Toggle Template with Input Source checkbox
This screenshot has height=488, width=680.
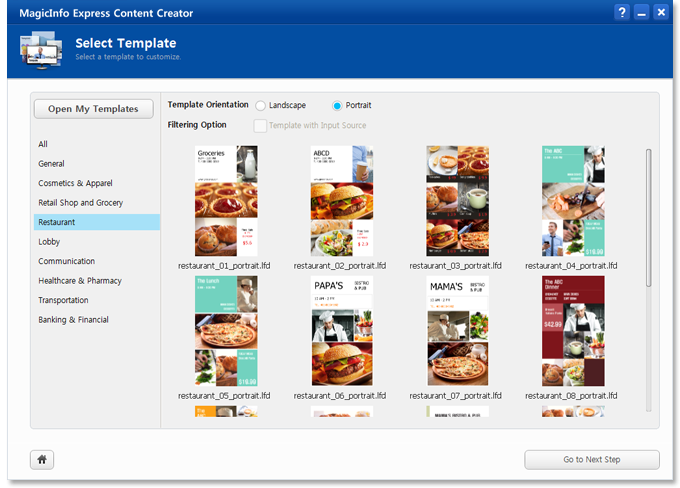point(260,125)
